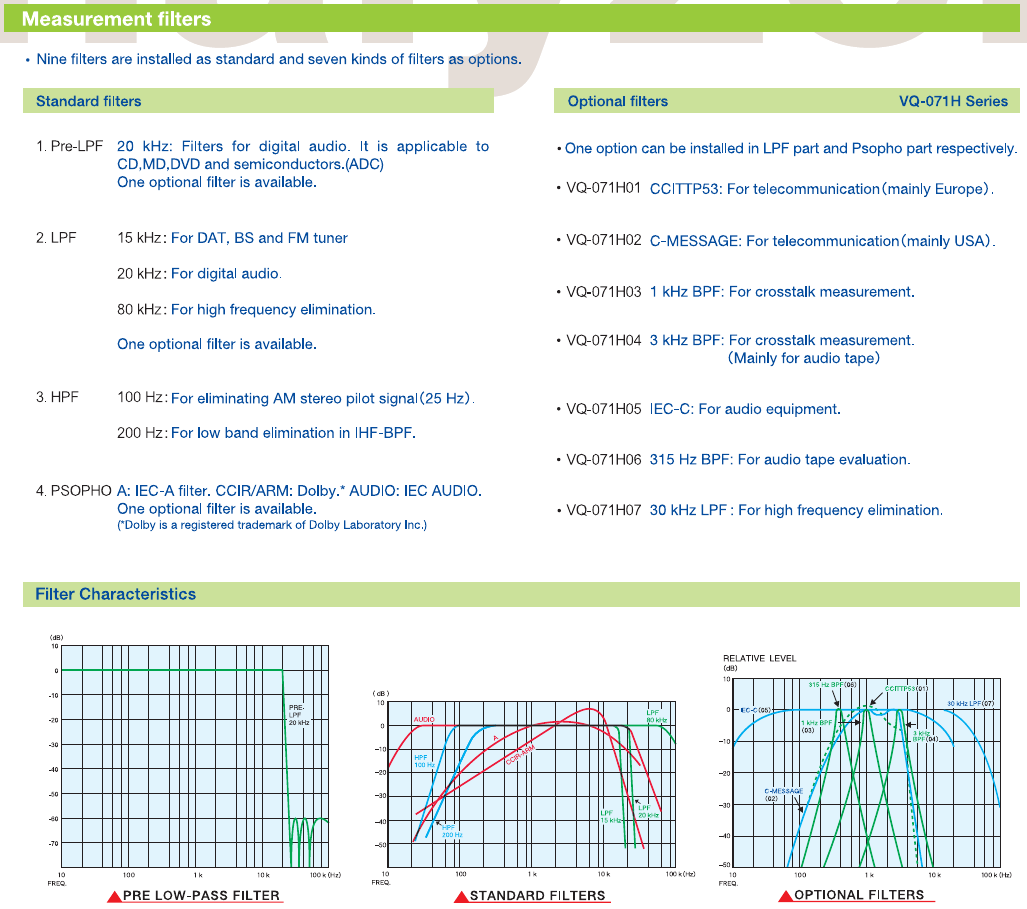Click the red 'AUDIO' curve label

coord(424,719)
